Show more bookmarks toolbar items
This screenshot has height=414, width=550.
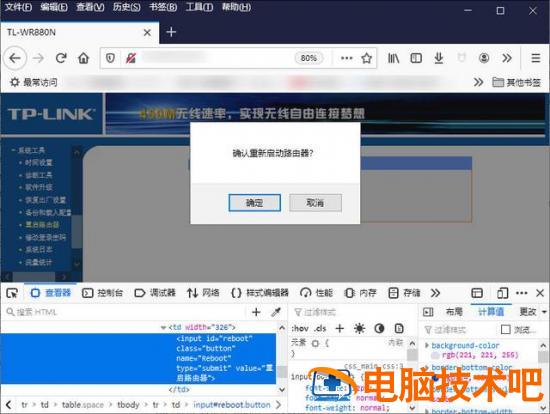[478, 82]
